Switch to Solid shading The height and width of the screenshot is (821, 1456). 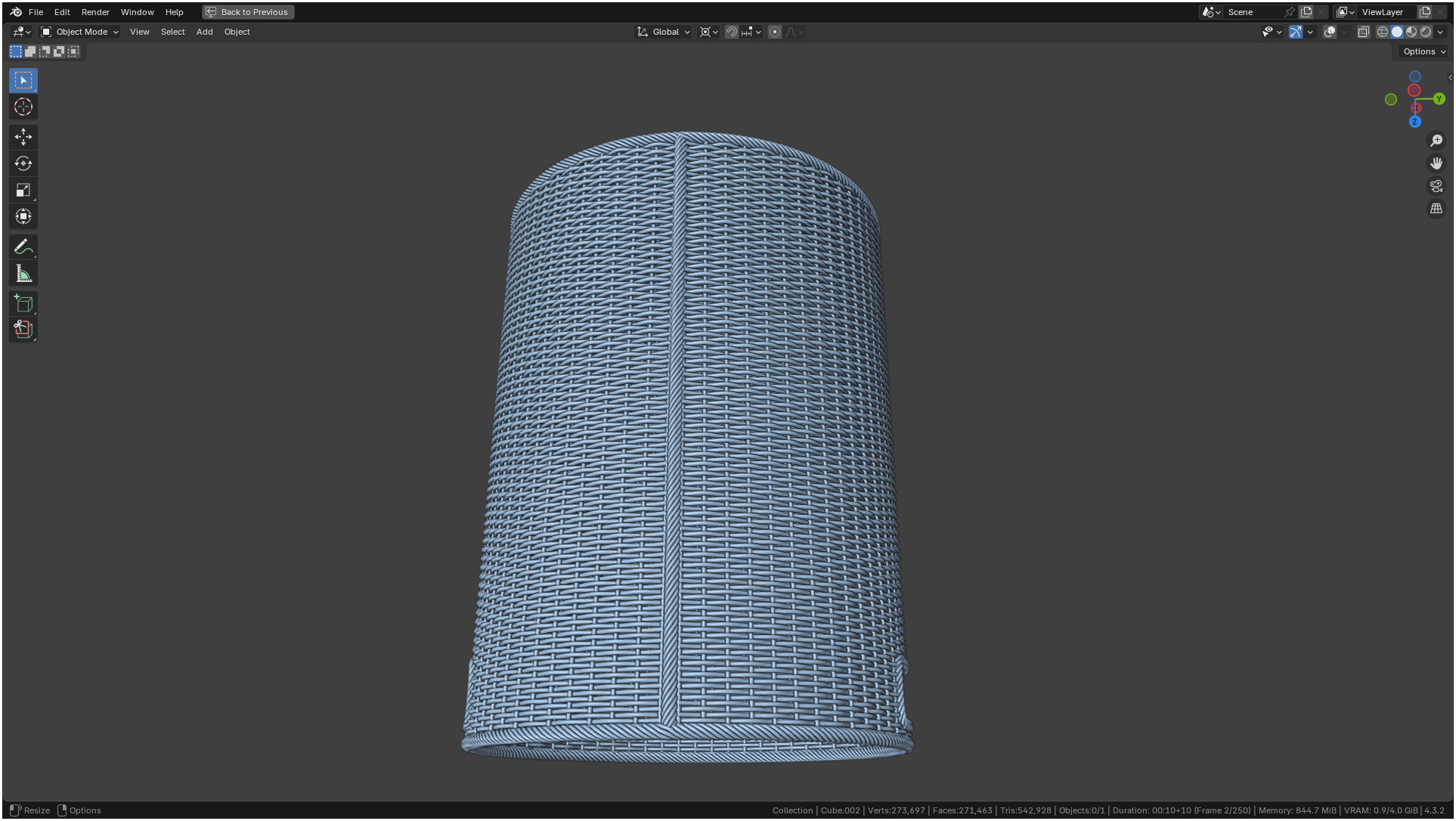click(1397, 32)
